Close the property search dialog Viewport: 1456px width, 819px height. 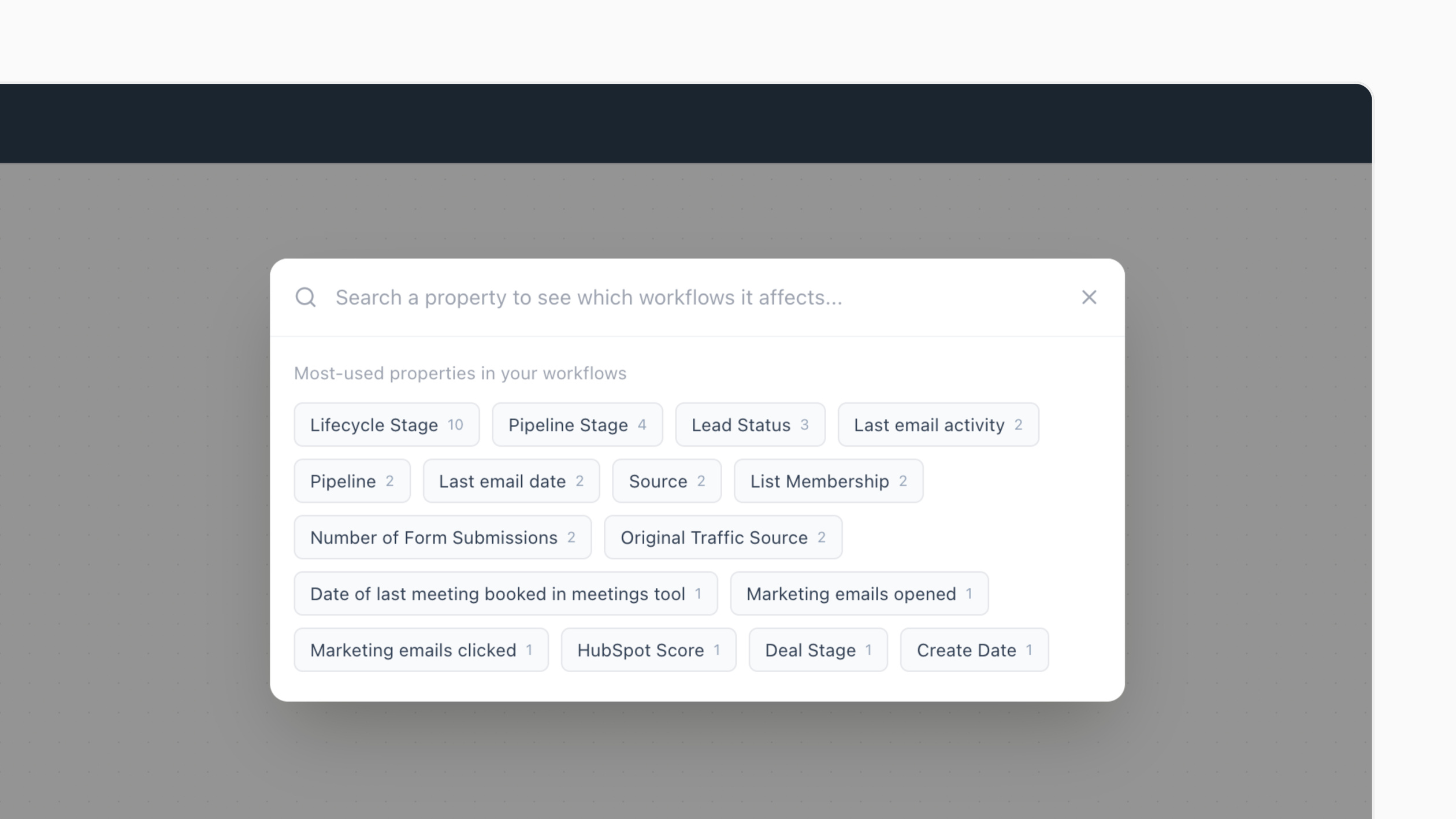pyautogui.click(x=1089, y=297)
